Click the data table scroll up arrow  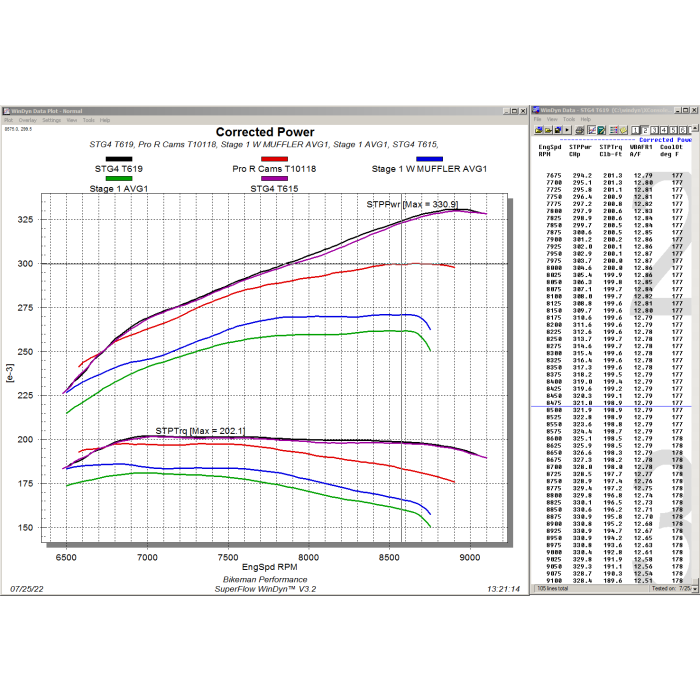695,127
